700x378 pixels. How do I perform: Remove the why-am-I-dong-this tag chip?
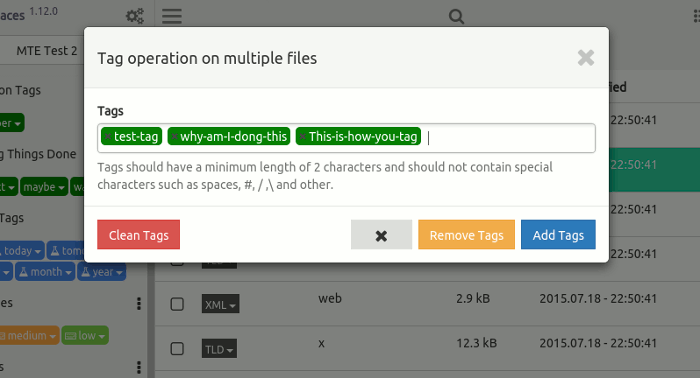(x=174, y=137)
